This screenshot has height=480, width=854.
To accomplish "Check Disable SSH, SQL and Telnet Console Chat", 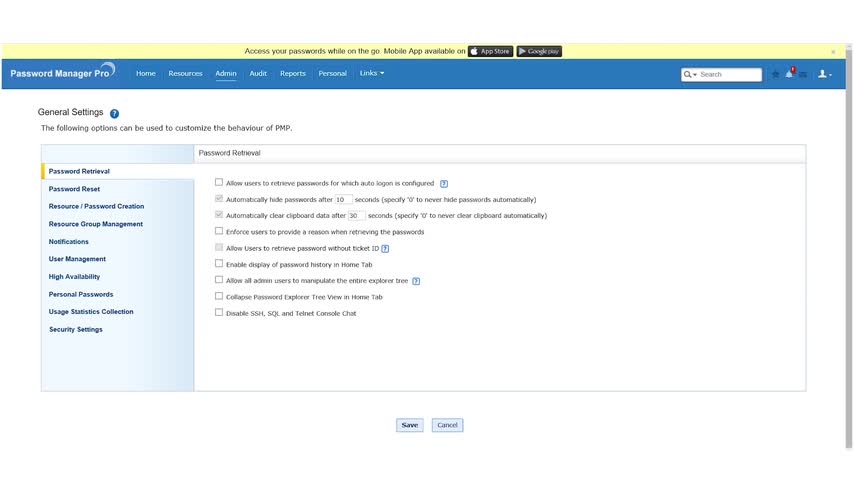I will 219,312.
